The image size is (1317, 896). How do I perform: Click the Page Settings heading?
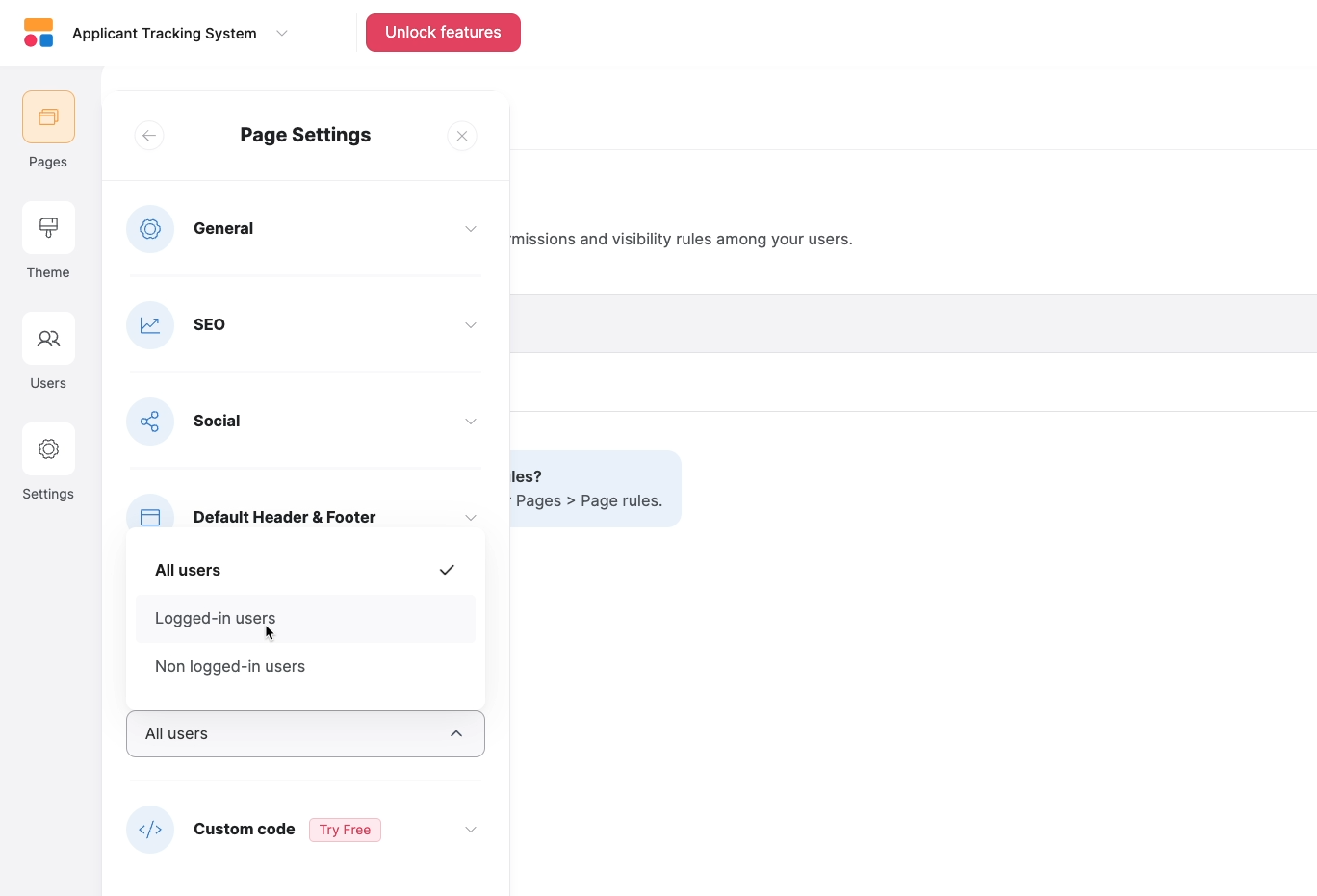click(305, 136)
